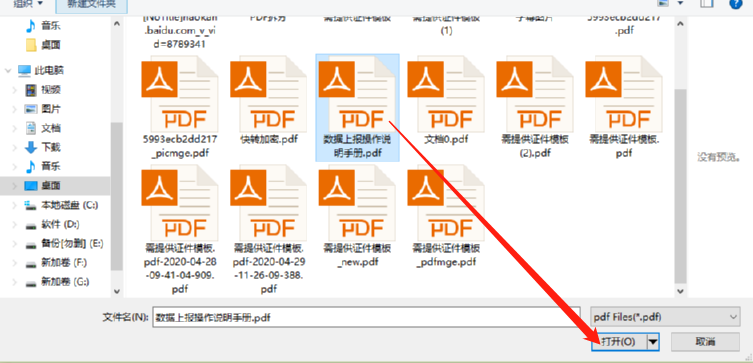
Task: Click the 新建文件夹 button
Action: pos(91,5)
